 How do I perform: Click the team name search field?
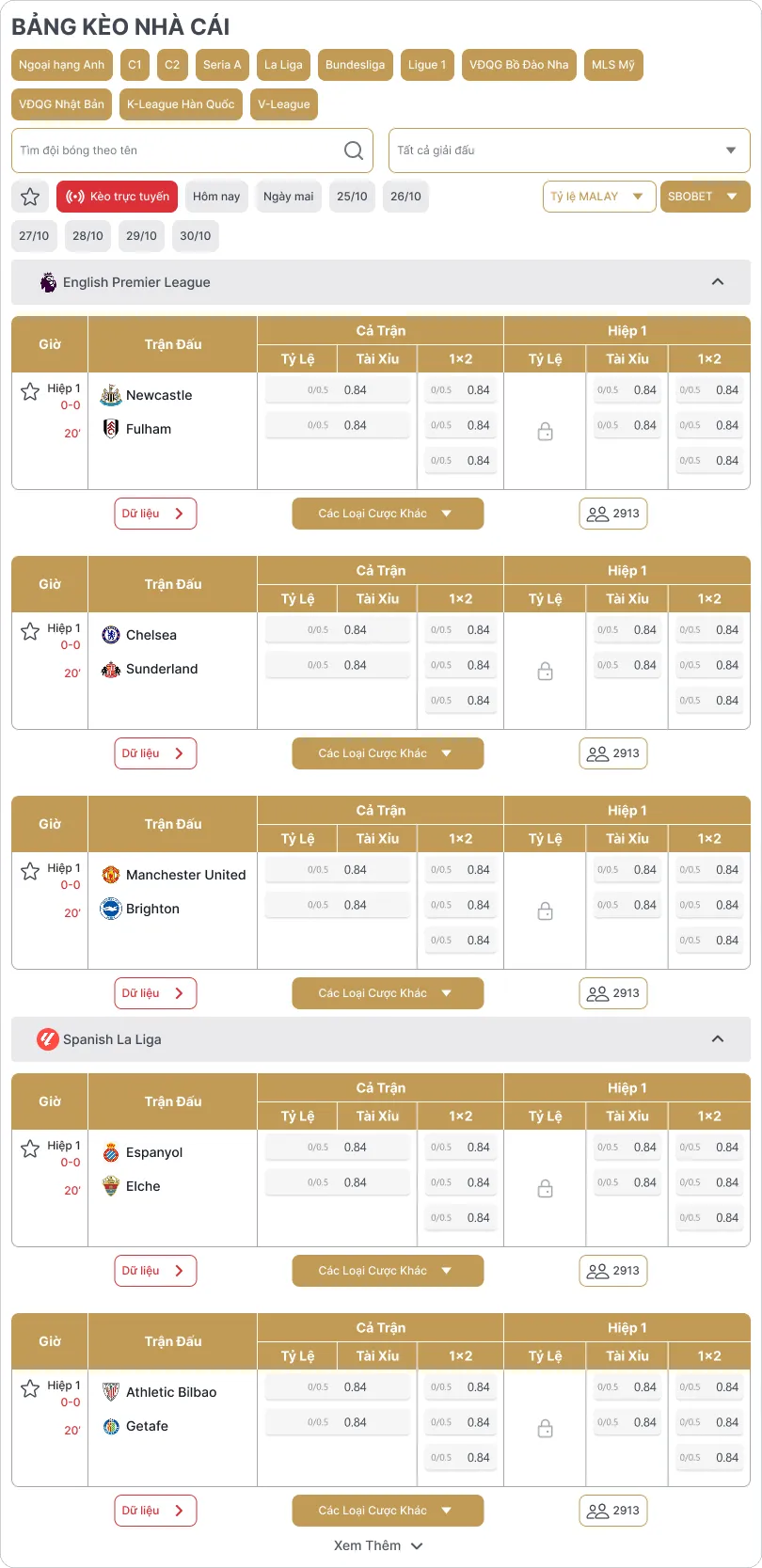[179, 150]
